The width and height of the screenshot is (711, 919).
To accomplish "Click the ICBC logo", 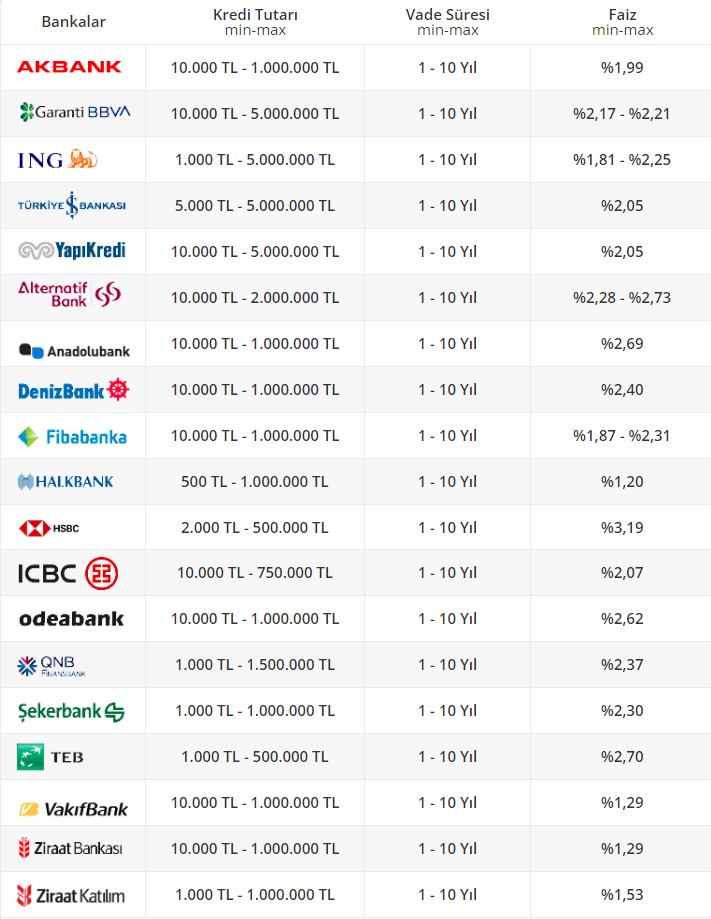I will coord(68,573).
